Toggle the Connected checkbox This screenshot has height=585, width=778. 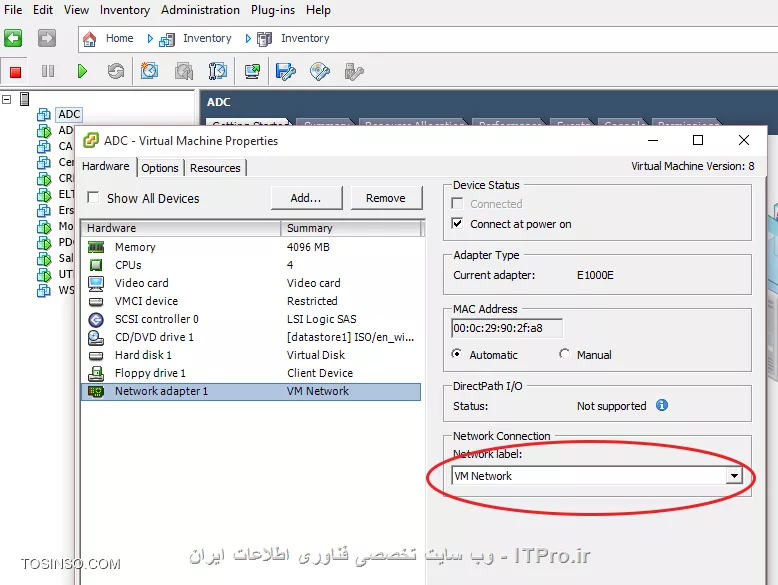457,203
